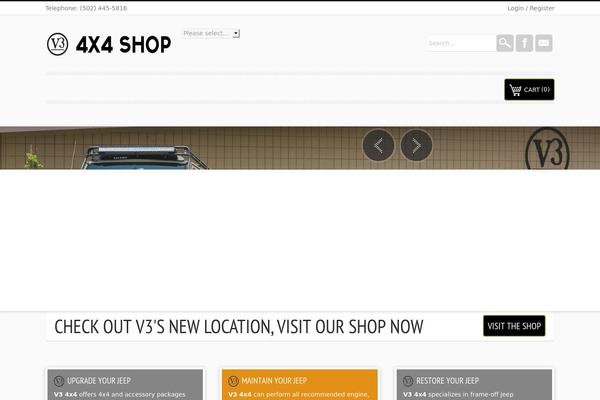Image resolution: width=600 pixels, height=400 pixels.
Task: Click the shopping cart icon
Action: (515, 90)
